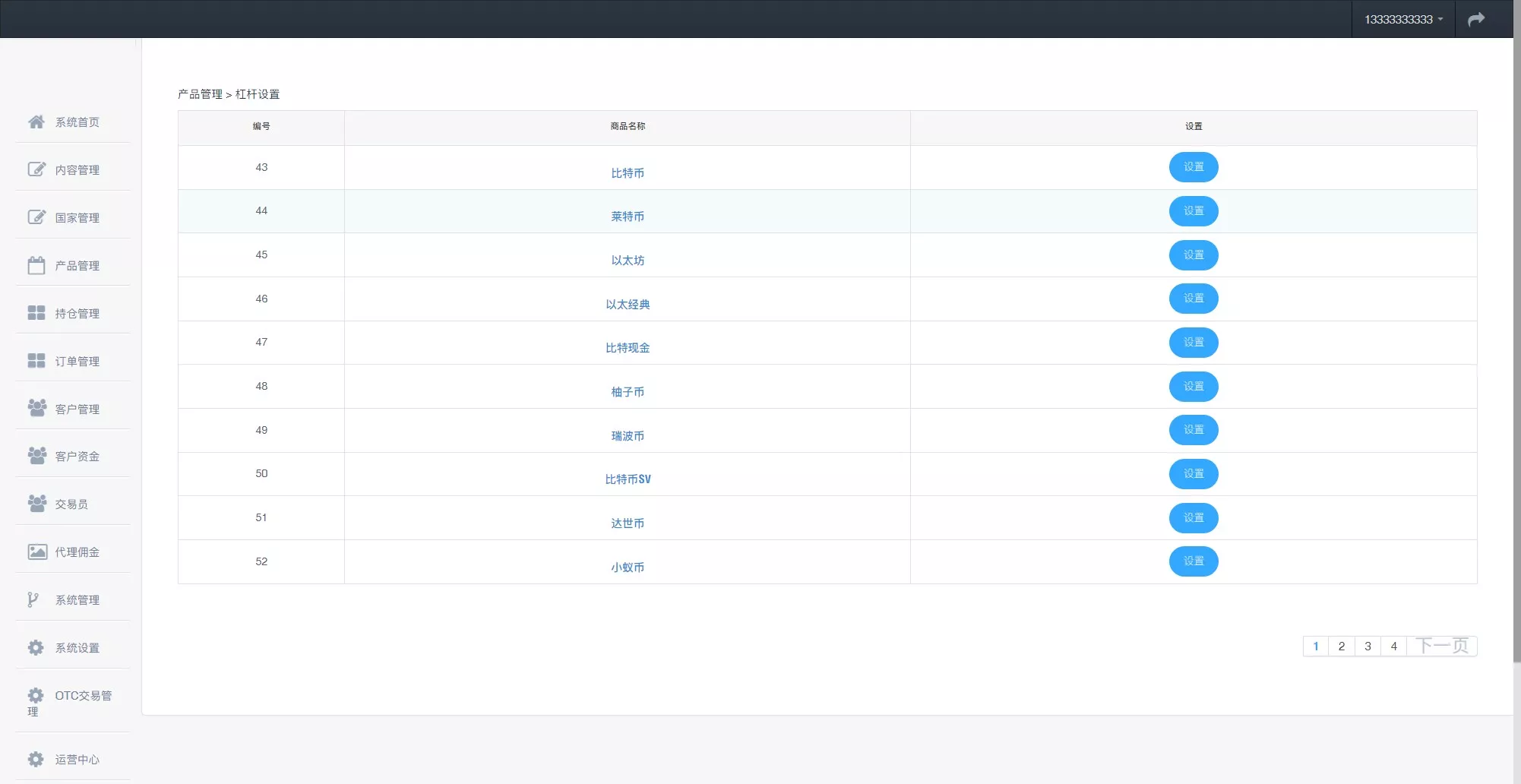Open 客户资金 in the sidebar menu

pos(77,457)
